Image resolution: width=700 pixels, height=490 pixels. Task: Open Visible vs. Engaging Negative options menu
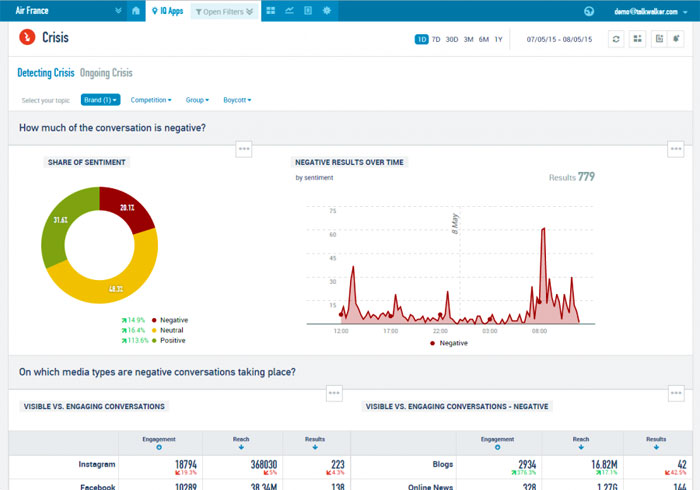coord(676,393)
